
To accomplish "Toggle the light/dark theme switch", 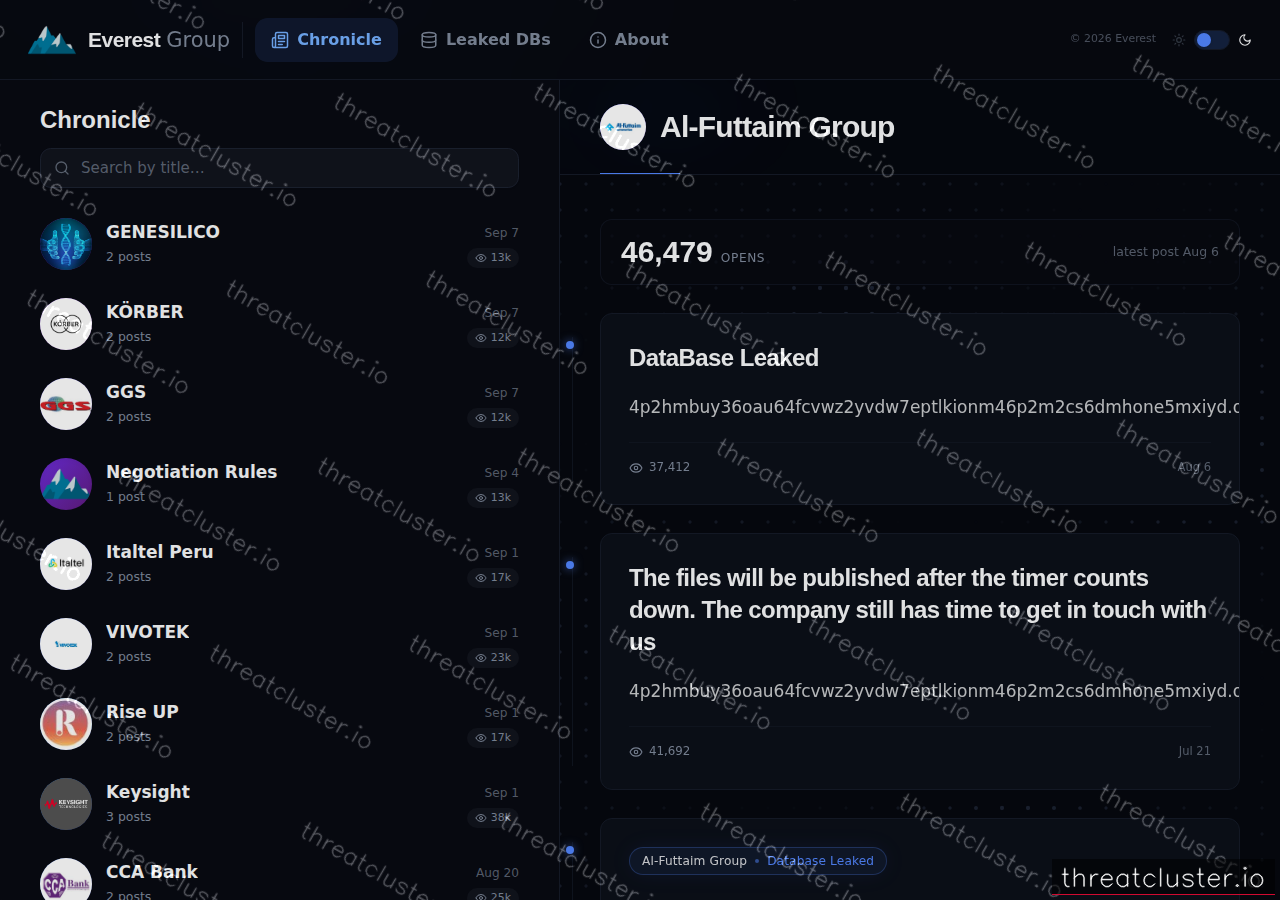I will pyautogui.click(x=1211, y=40).
